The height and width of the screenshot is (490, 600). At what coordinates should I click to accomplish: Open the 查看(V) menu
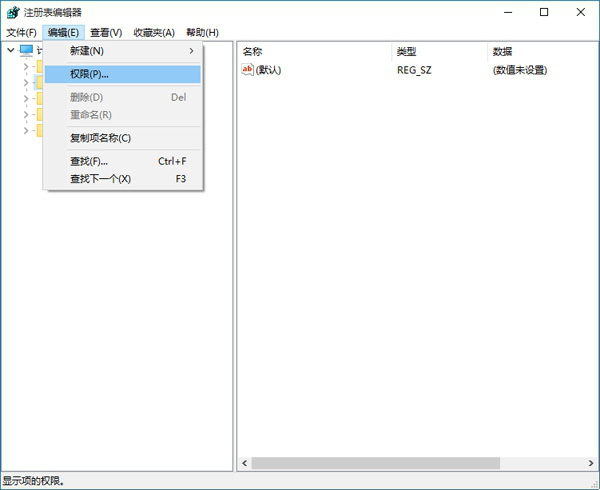[x=106, y=33]
